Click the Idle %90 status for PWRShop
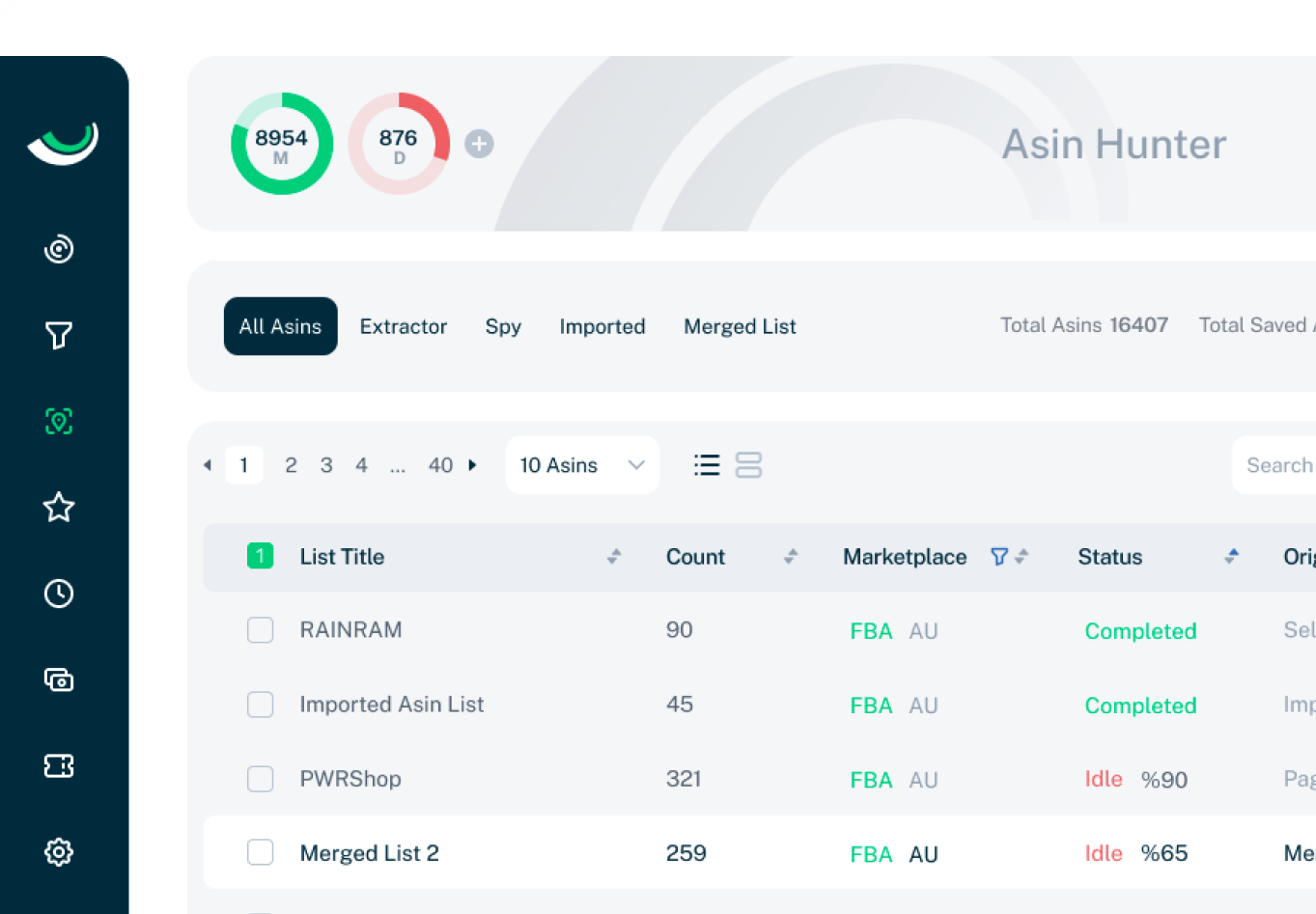The height and width of the screenshot is (914, 1316). point(1136,779)
